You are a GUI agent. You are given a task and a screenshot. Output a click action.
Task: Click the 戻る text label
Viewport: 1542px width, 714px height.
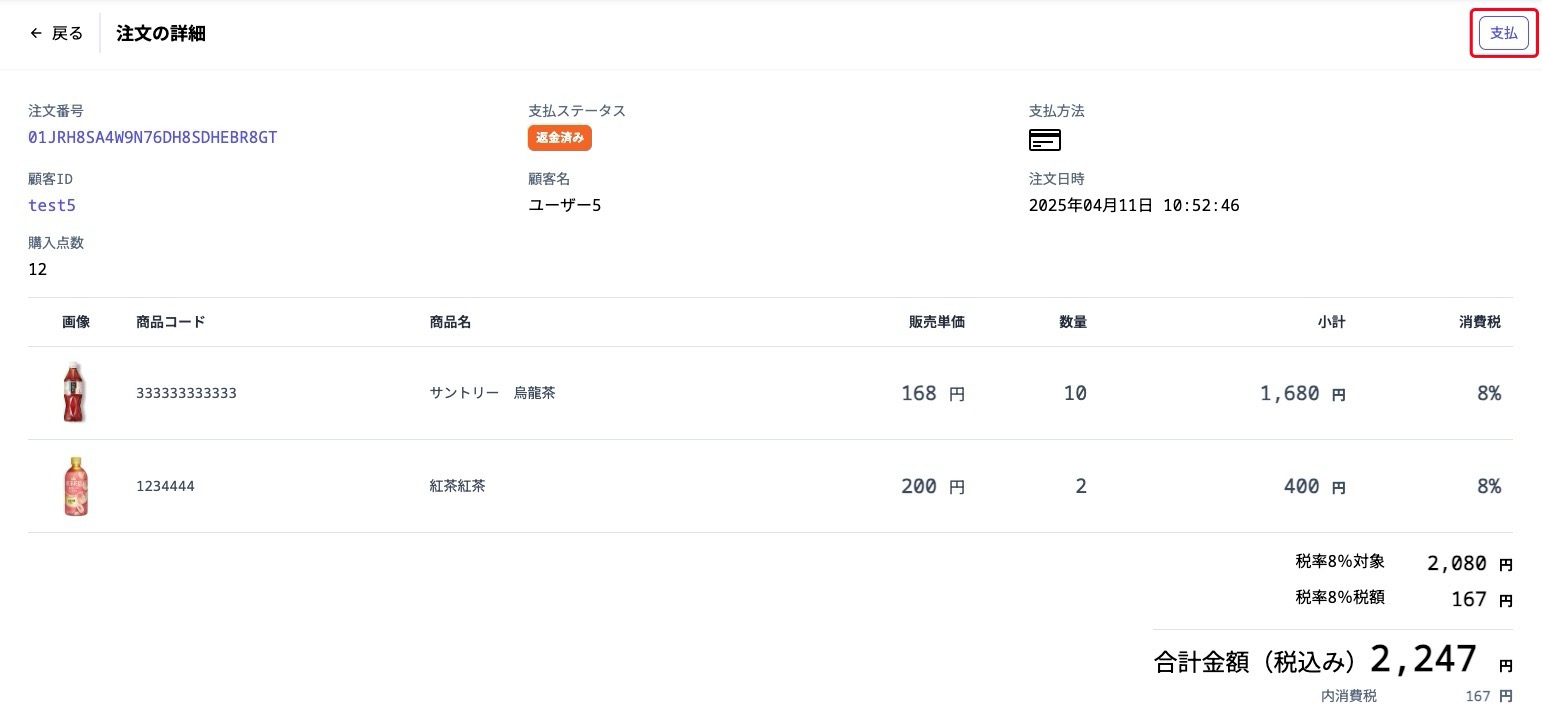[x=64, y=32]
